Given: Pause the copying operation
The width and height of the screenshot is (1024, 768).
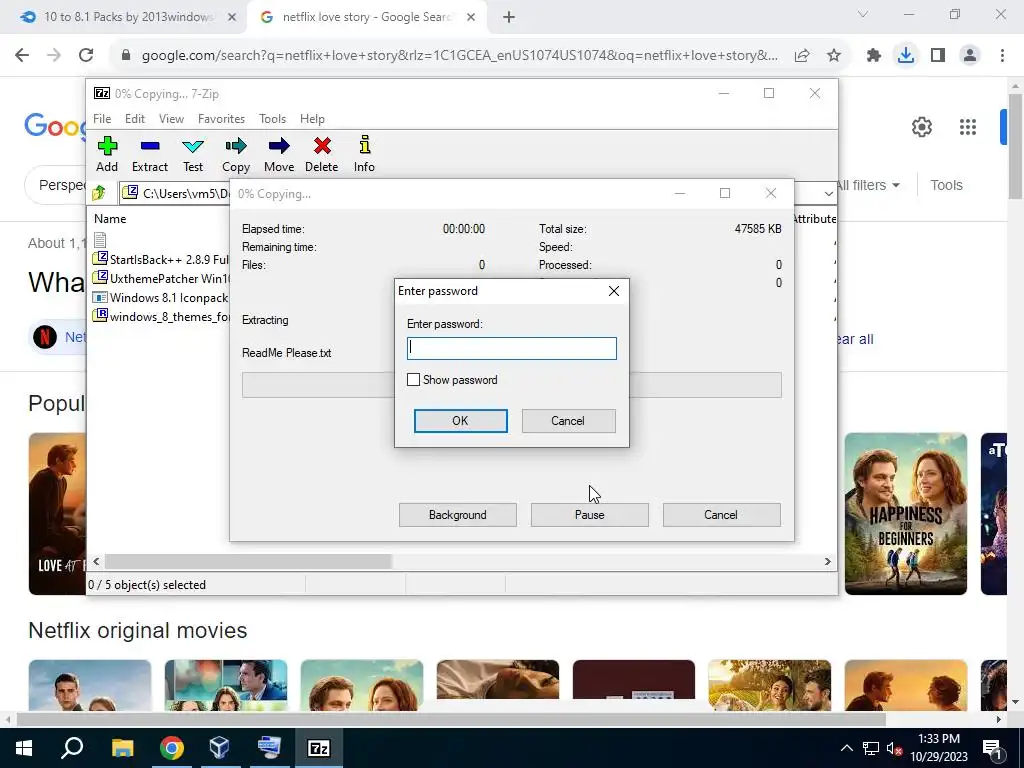Looking at the screenshot, I should pos(590,515).
